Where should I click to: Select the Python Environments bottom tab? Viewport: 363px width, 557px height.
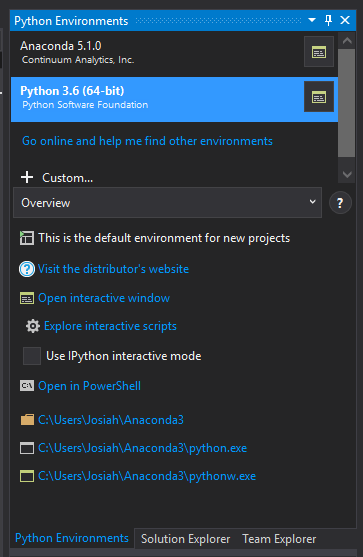(71, 538)
